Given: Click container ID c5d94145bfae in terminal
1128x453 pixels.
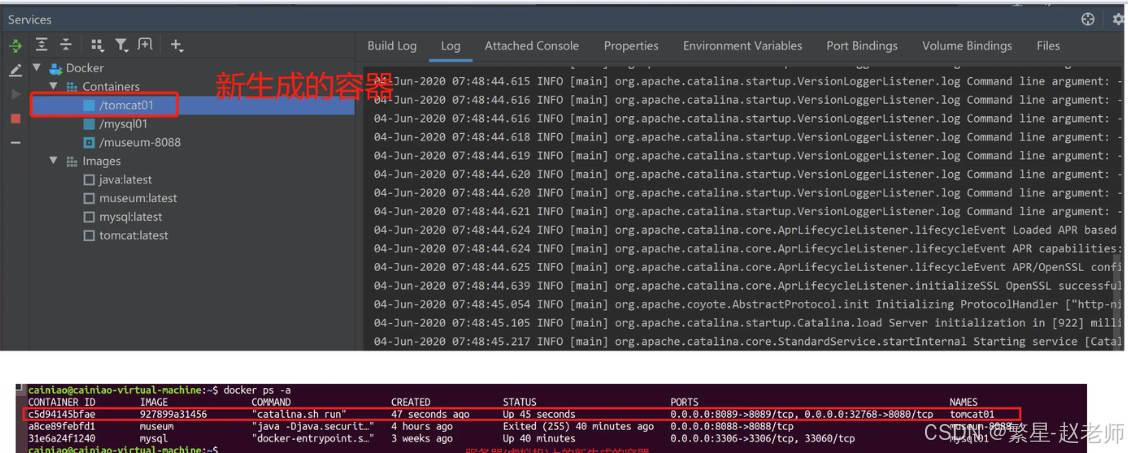Looking at the screenshot, I should tap(61, 414).
